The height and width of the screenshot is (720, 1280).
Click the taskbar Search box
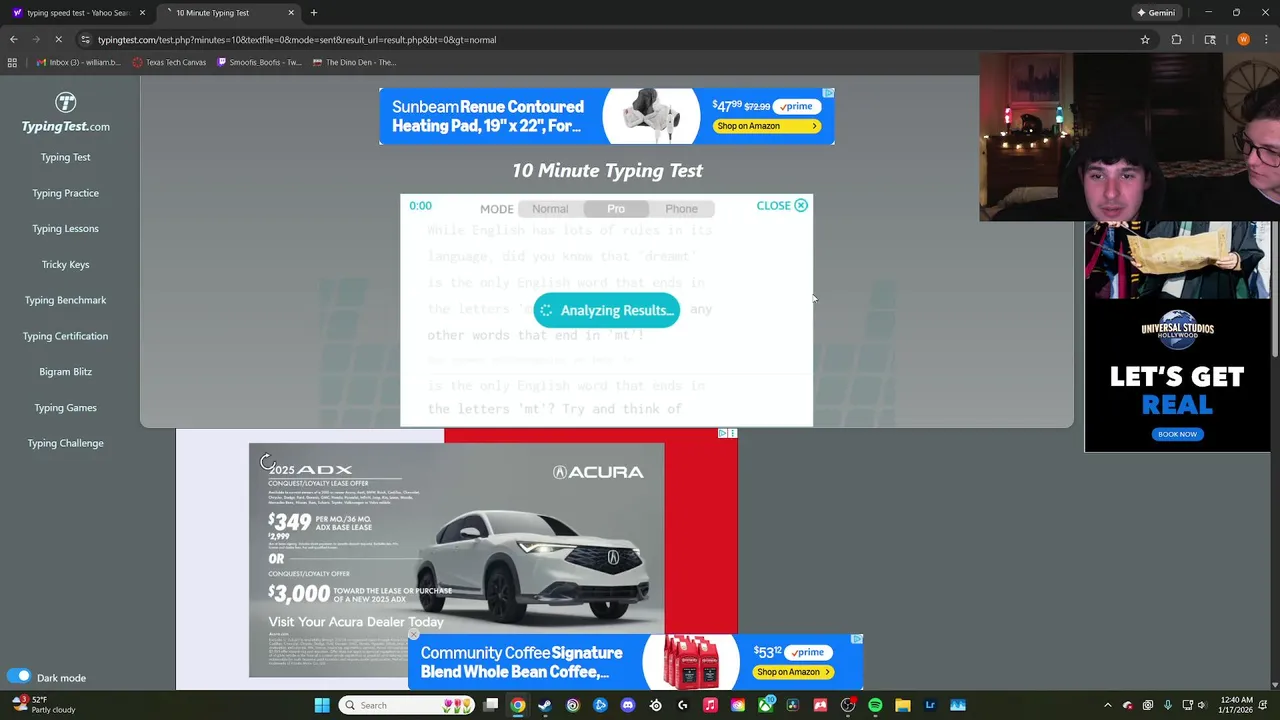coord(407,705)
